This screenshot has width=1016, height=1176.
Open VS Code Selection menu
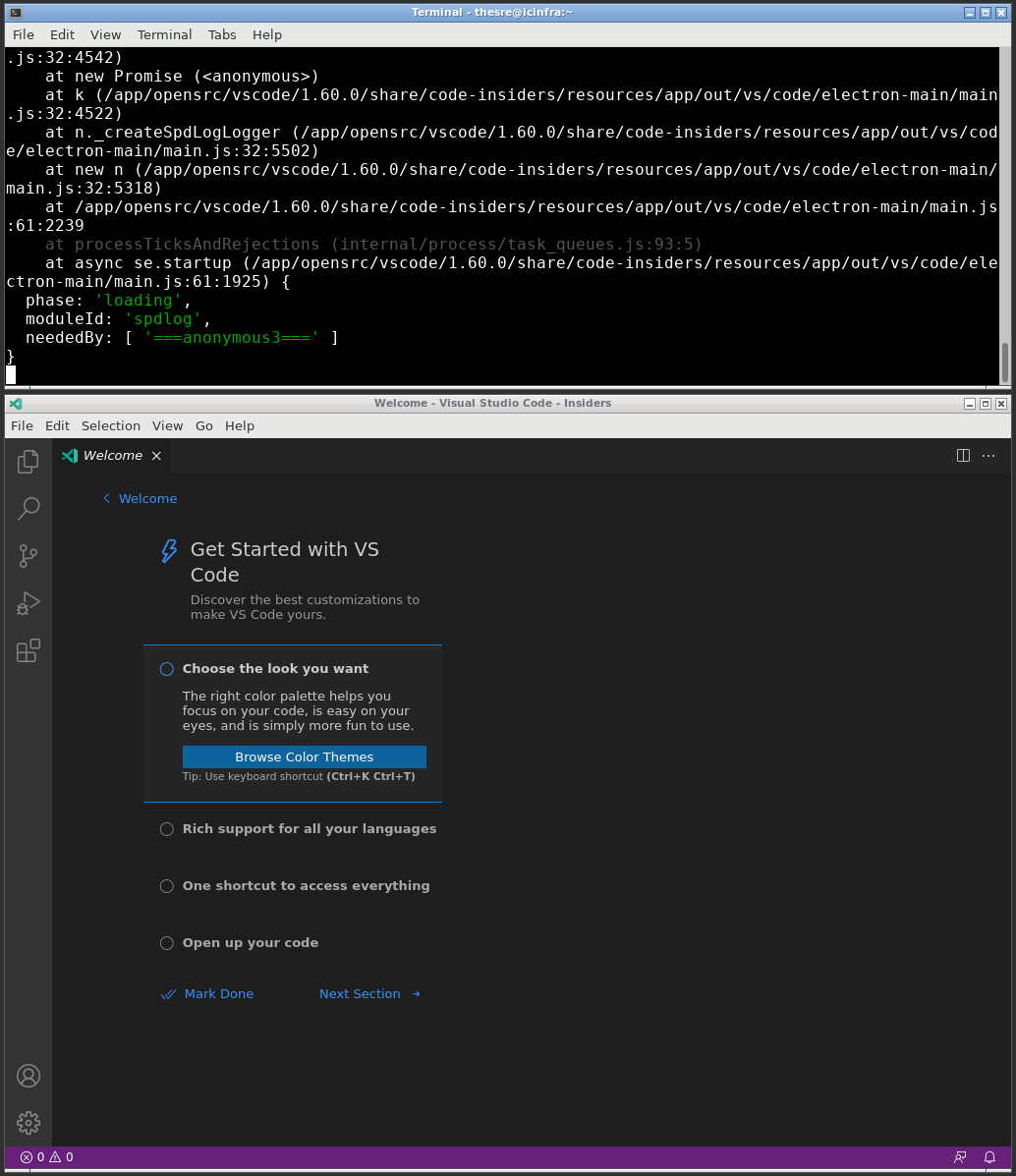[x=111, y=425]
